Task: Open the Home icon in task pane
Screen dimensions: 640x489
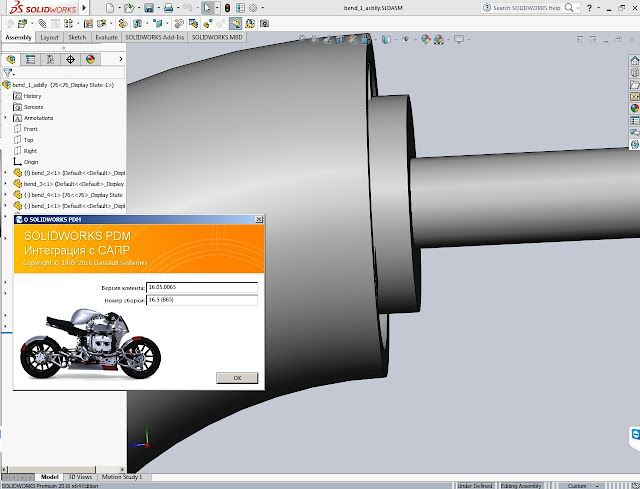Action: (634, 61)
